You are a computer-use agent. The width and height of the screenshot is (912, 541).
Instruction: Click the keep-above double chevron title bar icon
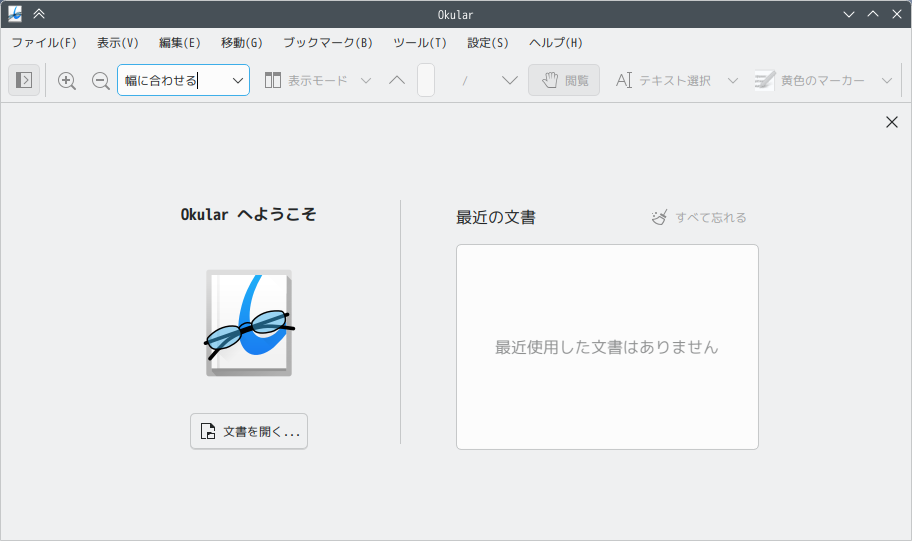point(39,14)
